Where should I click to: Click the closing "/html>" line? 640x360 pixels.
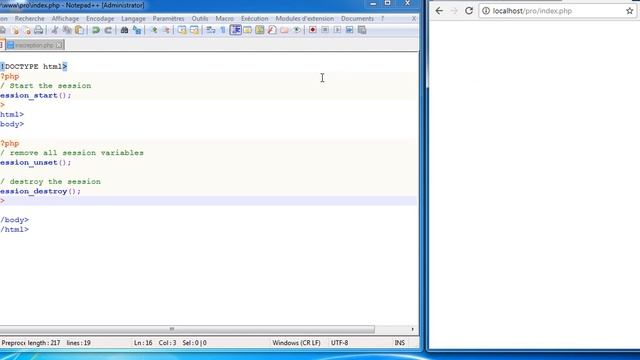pos(14,229)
